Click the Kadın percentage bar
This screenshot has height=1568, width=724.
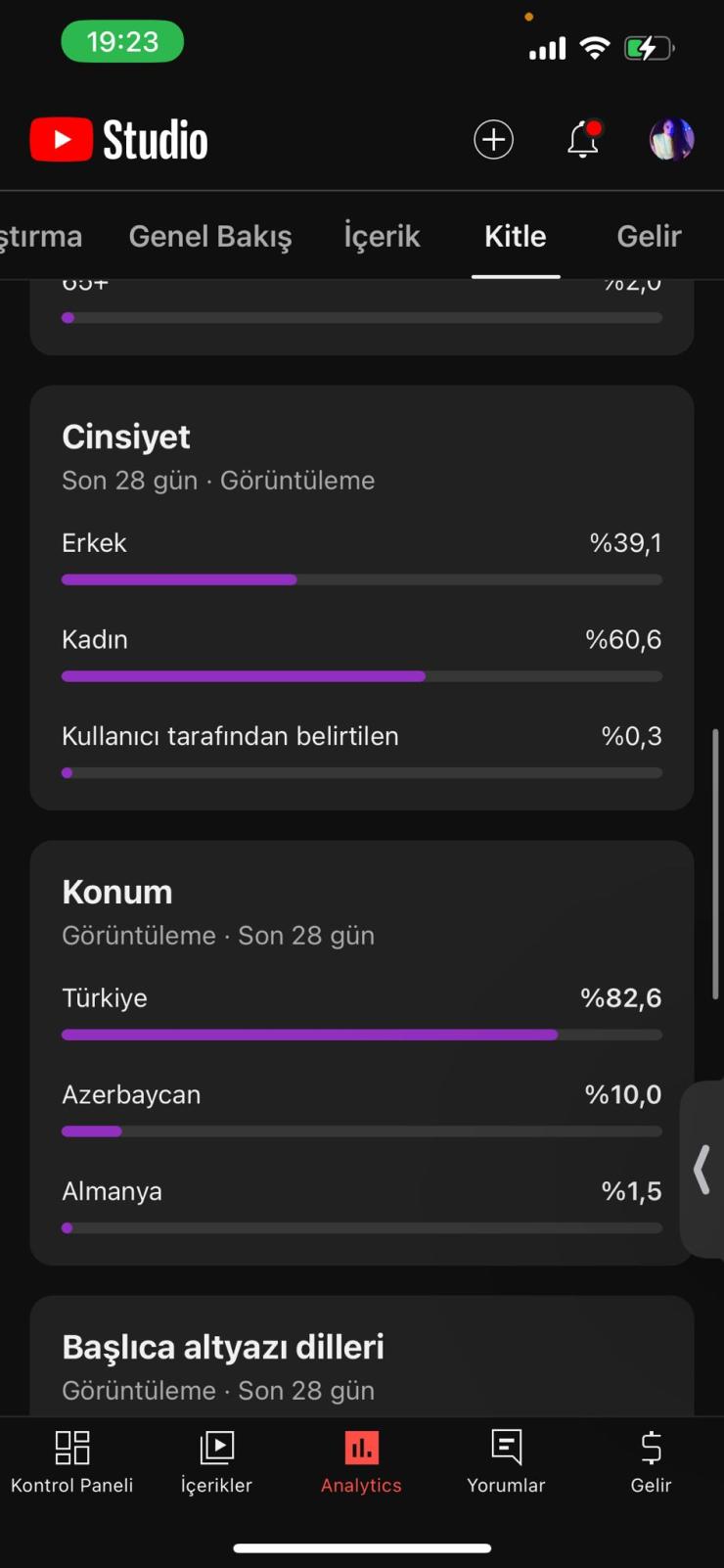[x=361, y=676]
